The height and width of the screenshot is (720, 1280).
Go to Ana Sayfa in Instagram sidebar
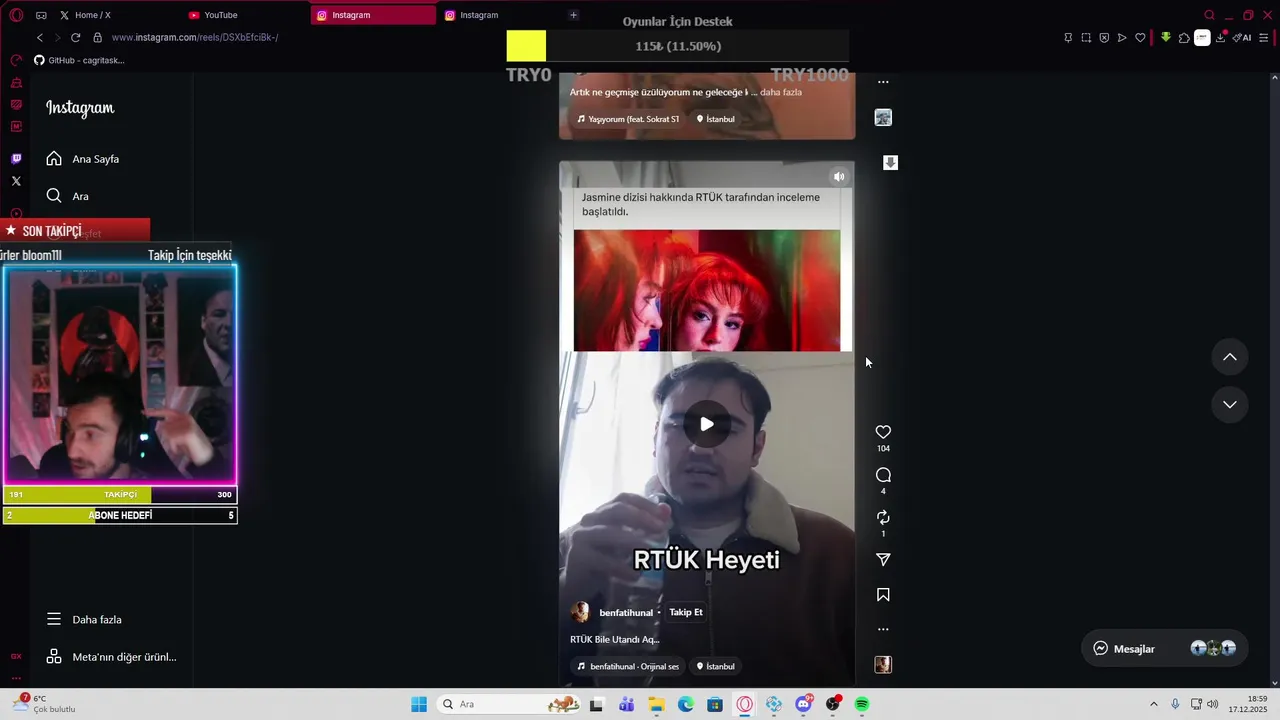(x=83, y=159)
